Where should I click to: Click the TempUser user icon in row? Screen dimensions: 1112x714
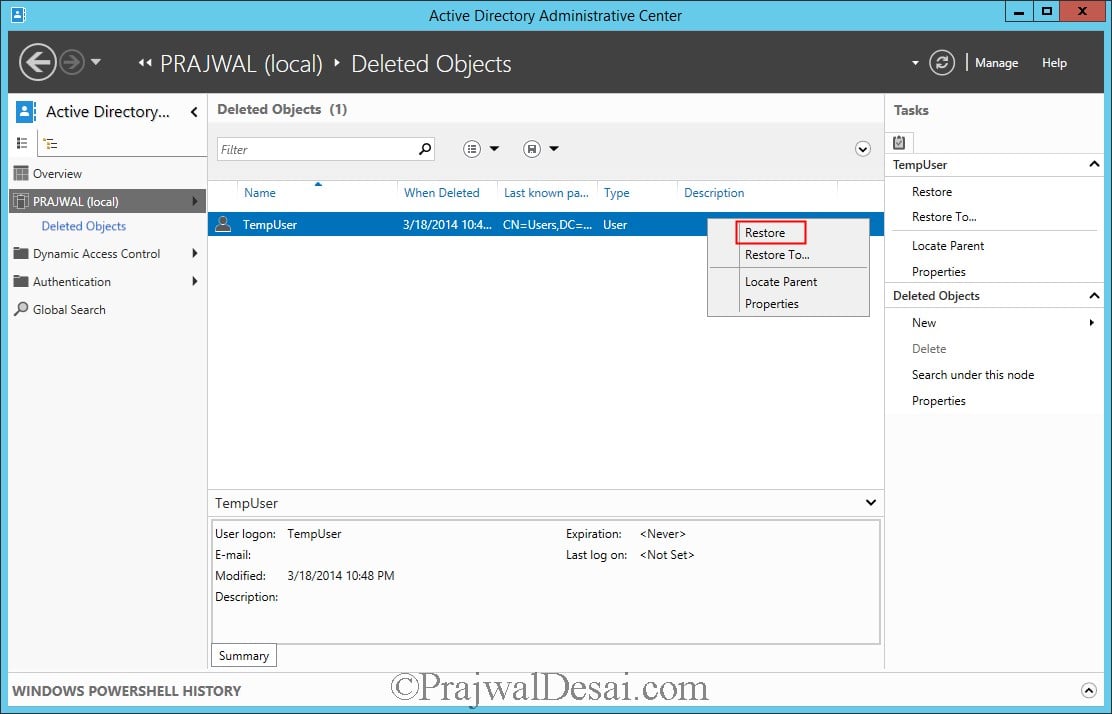tap(223, 224)
